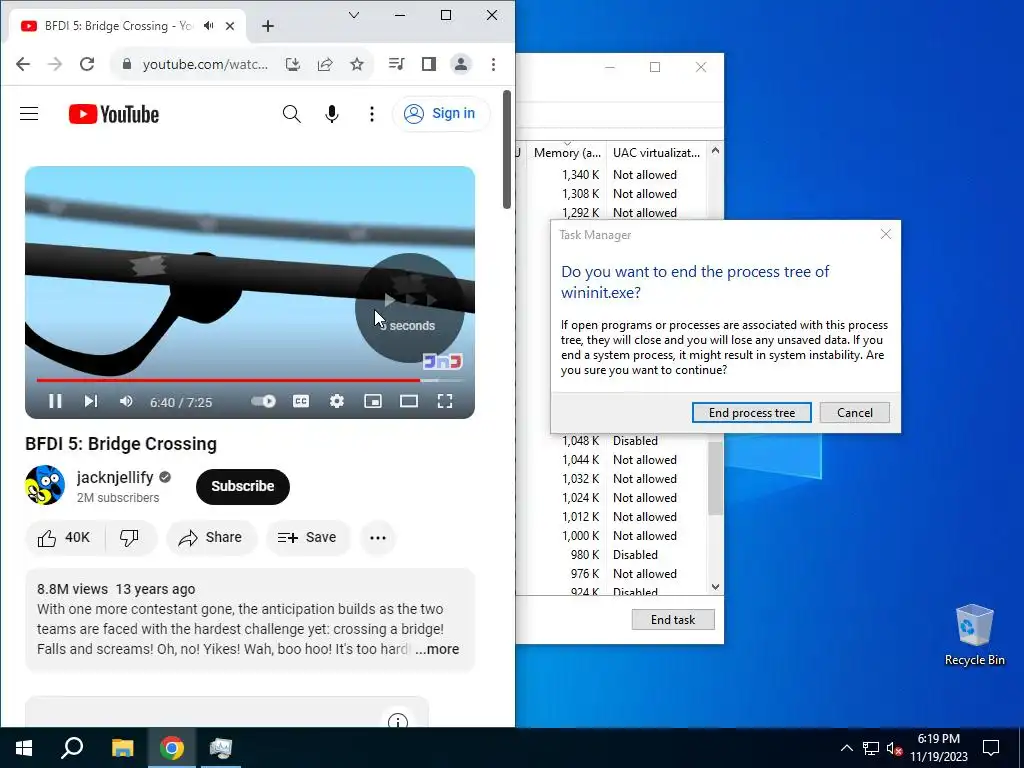The width and height of the screenshot is (1024, 768).
Task: Open YouTube search
Action: pyautogui.click(x=291, y=114)
